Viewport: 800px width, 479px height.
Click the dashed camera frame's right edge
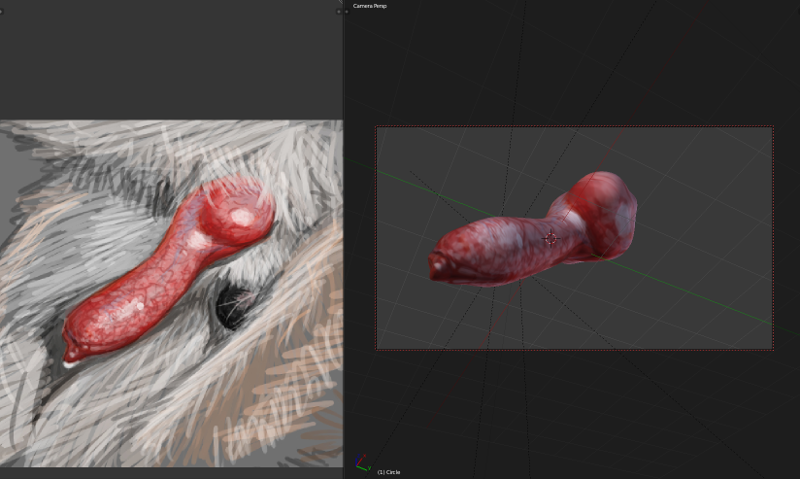(x=772, y=238)
